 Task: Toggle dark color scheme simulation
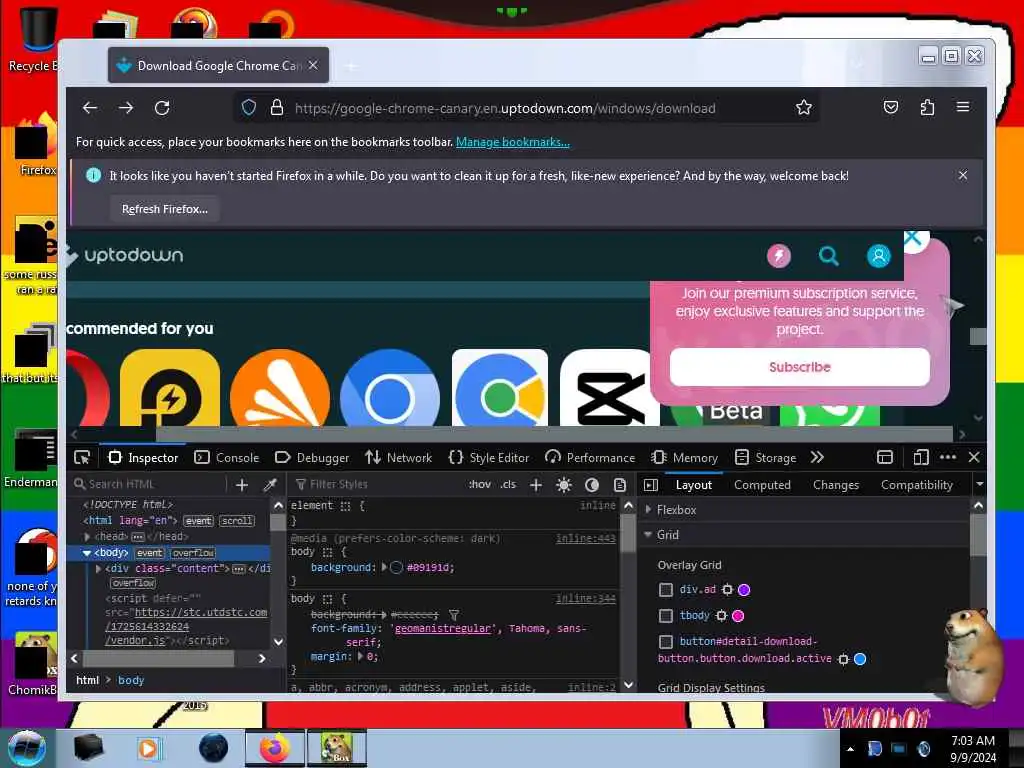click(x=592, y=485)
